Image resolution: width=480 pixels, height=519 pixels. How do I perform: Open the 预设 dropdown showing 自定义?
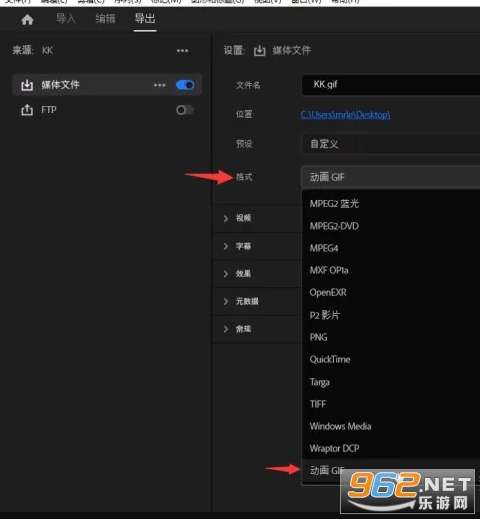pos(391,144)
